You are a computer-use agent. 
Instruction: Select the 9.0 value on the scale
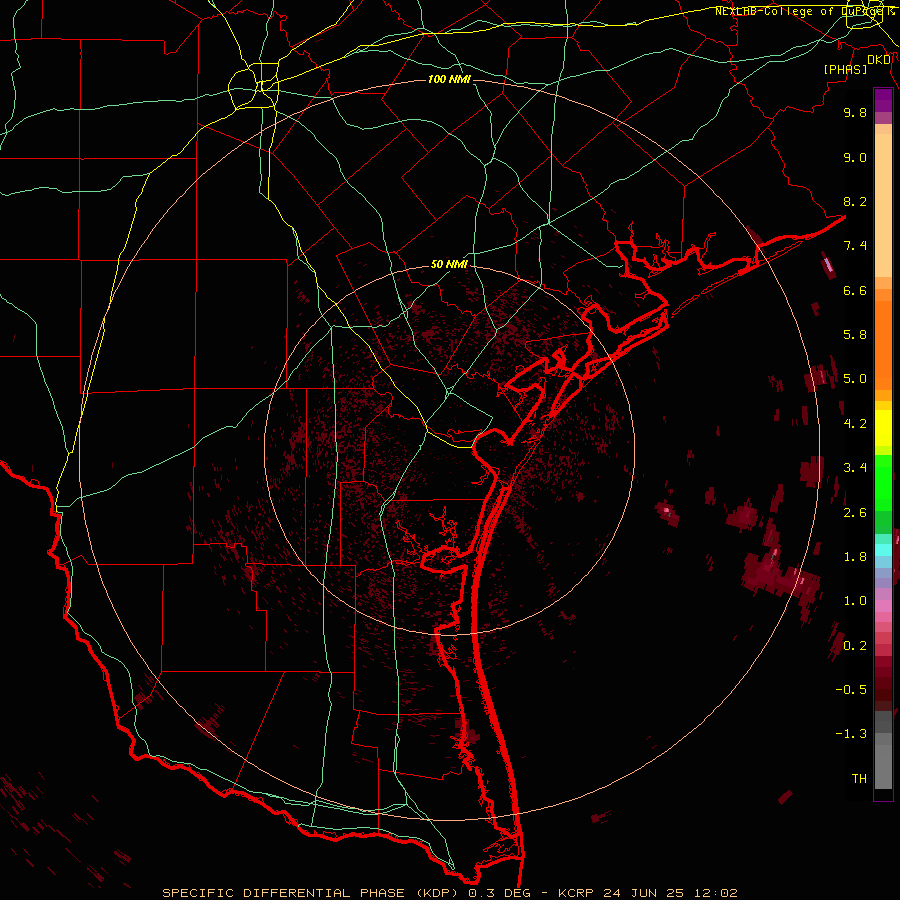tap(855, 157)
